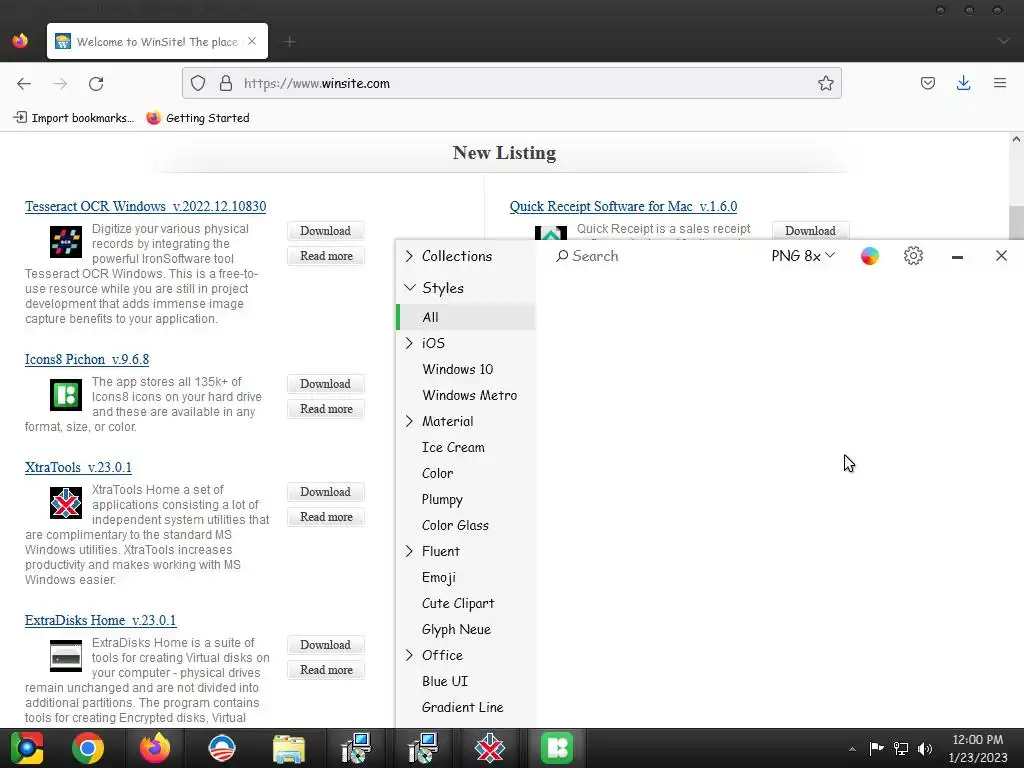Minimize the Pichon window
This screenshot has height=768, width=1024.
pos(957,257)
